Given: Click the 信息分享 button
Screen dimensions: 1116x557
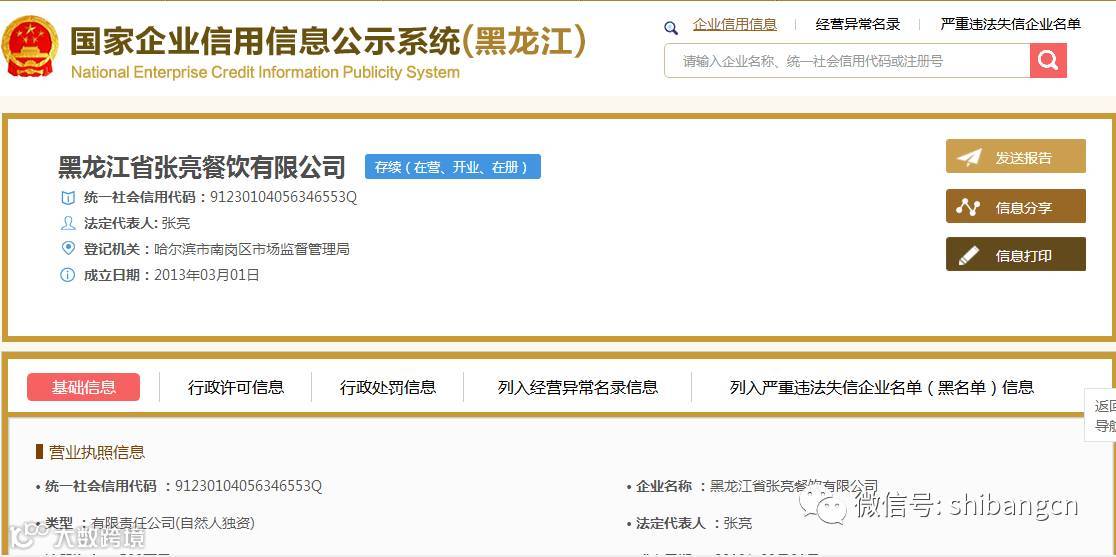Looking at the screenshot, I should (x=1016, y=206).
